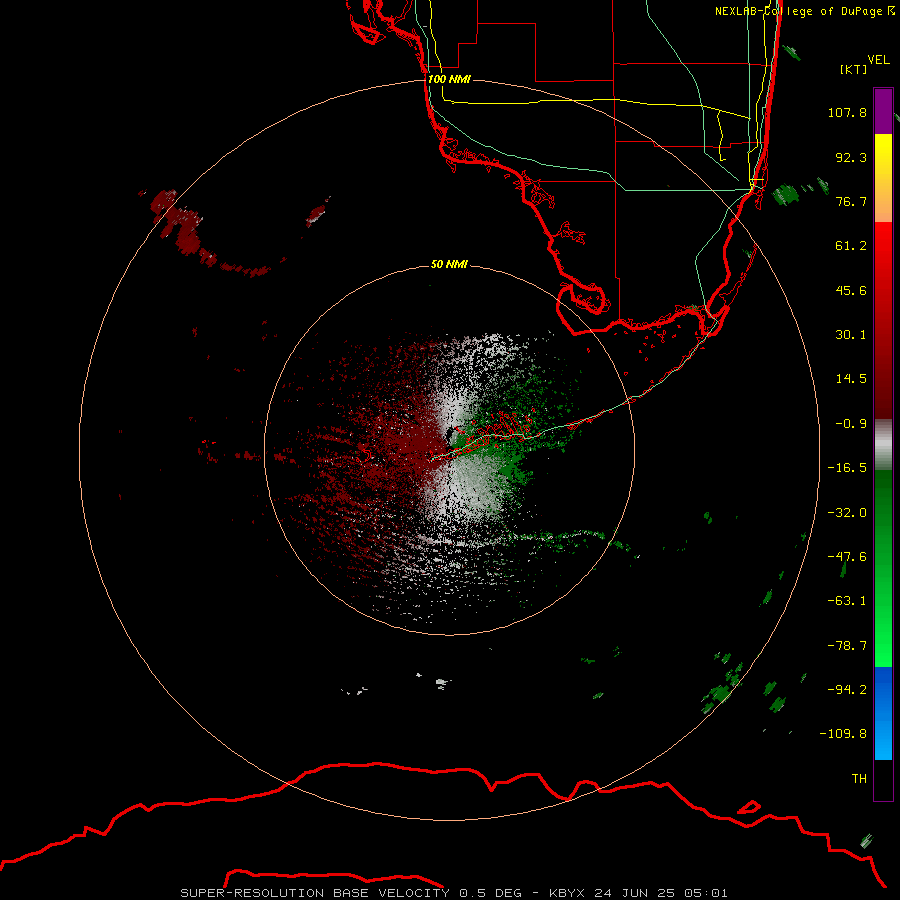Select the 92.3 legend value
Screen dimensions: 900x900
click(851, 157)
